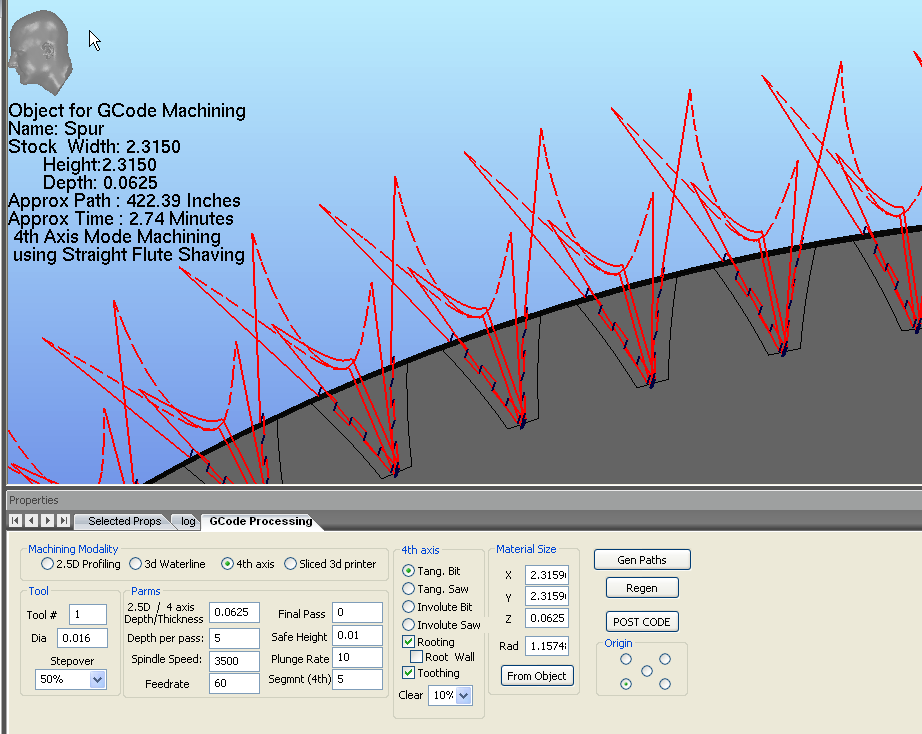Switch to the Selected Props tab

(123, 521)
